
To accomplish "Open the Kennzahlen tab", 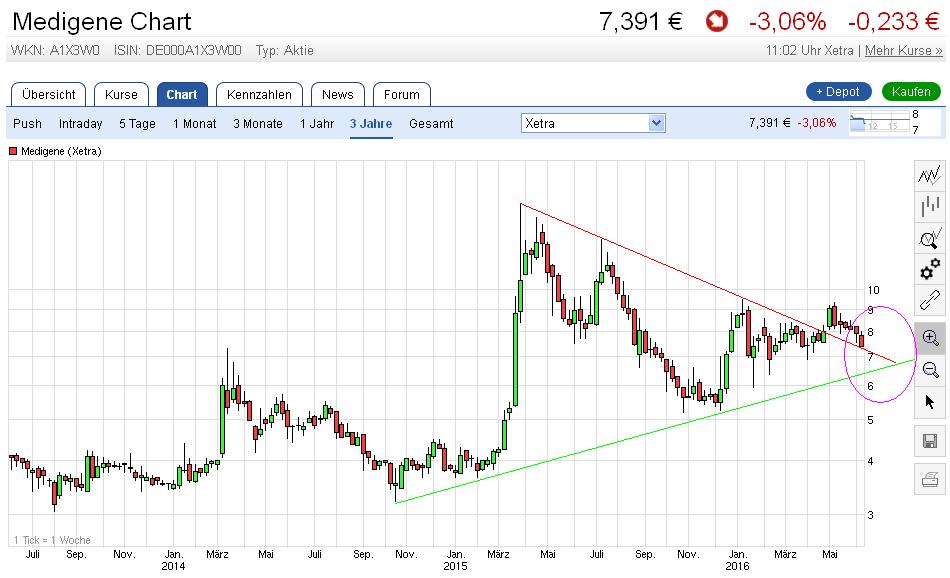I will pos(259,95).
